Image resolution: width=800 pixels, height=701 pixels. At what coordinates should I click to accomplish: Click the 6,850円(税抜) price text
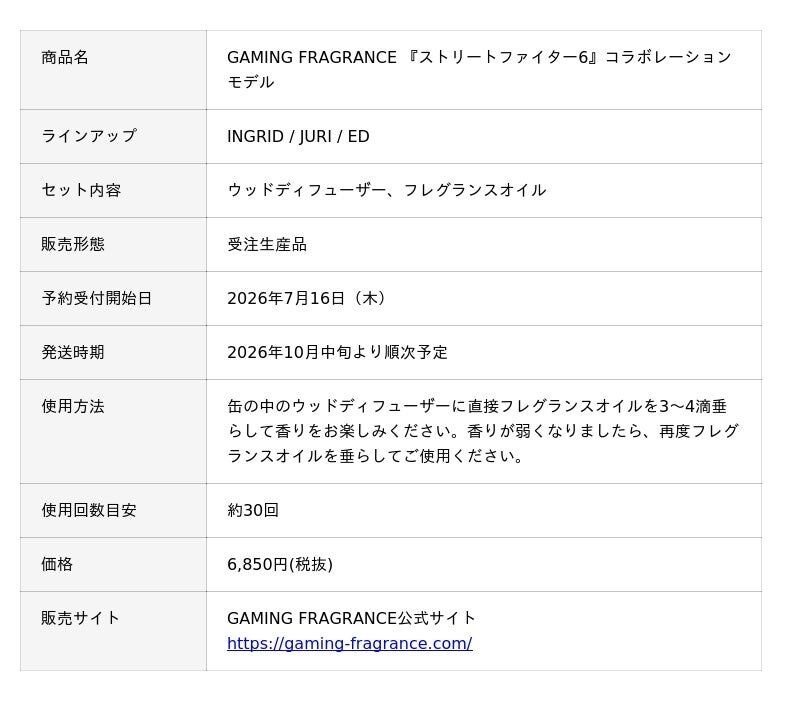tap(280, 565)
